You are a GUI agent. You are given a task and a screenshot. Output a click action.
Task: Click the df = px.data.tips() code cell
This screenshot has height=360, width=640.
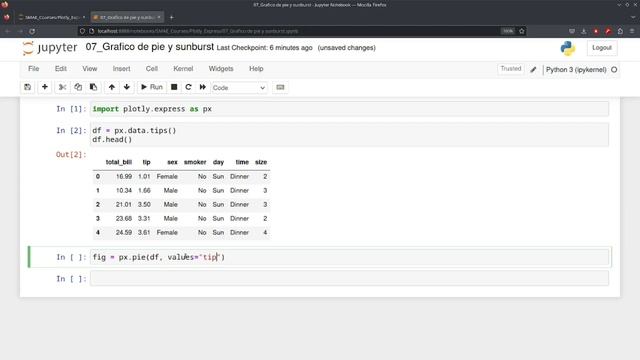tap(349, 135)
